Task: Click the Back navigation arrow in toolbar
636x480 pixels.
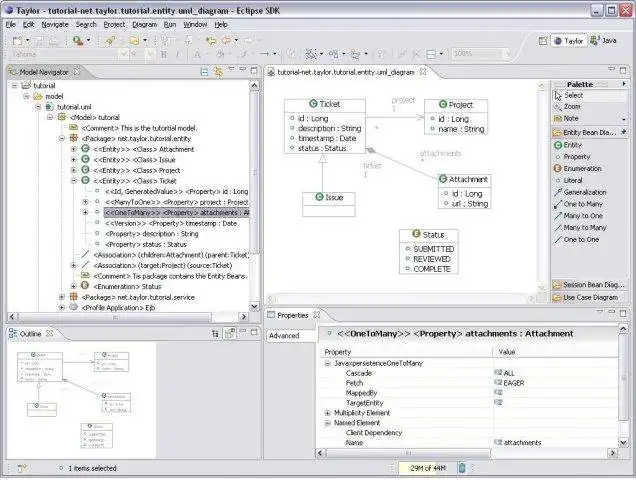Action: 226,41
